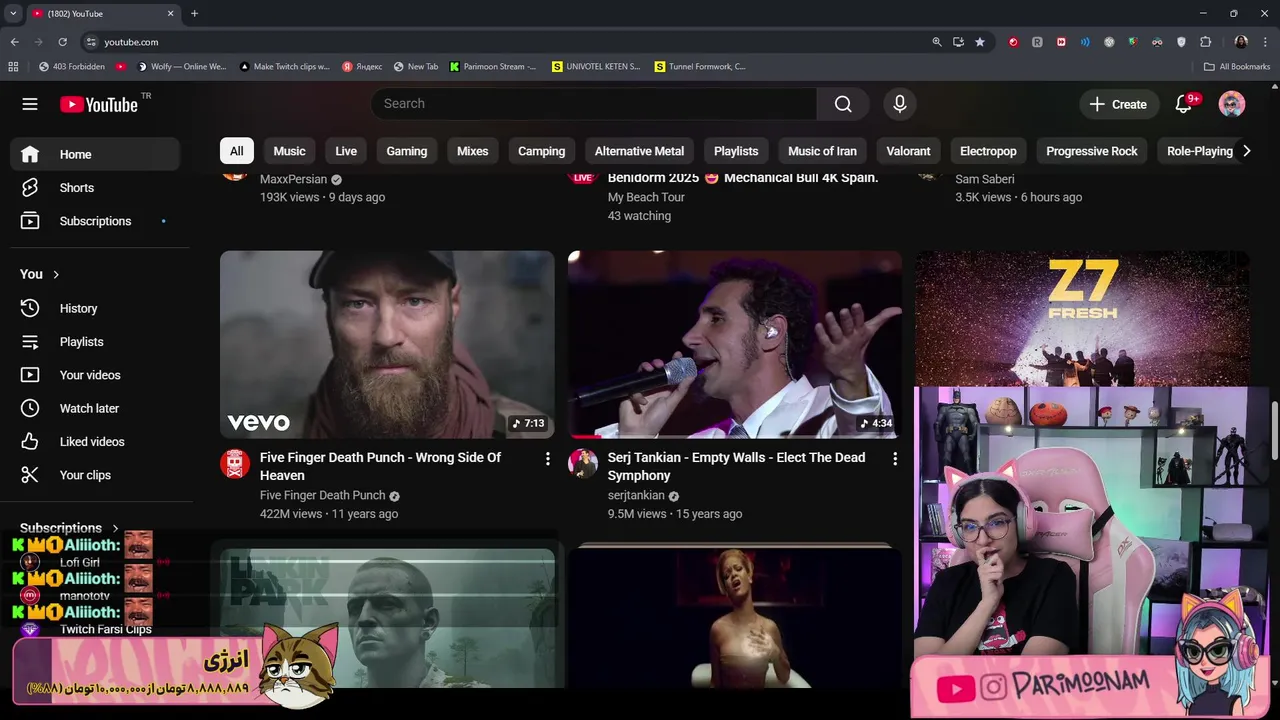
Task: Expand the sidebar Subscriptions heading chevron
Action: (x=115, y=528)
